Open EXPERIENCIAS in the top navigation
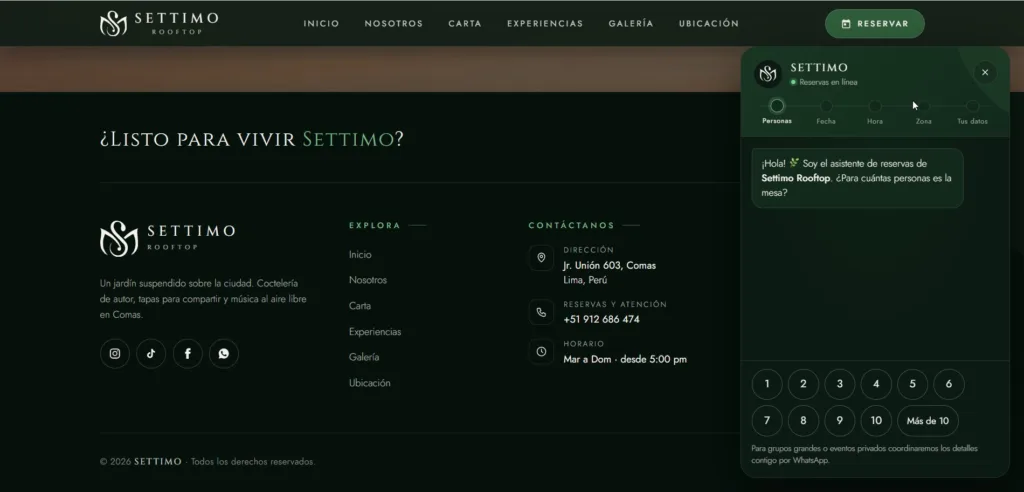This screenshot has width=1024, height=492. [545, 24]
